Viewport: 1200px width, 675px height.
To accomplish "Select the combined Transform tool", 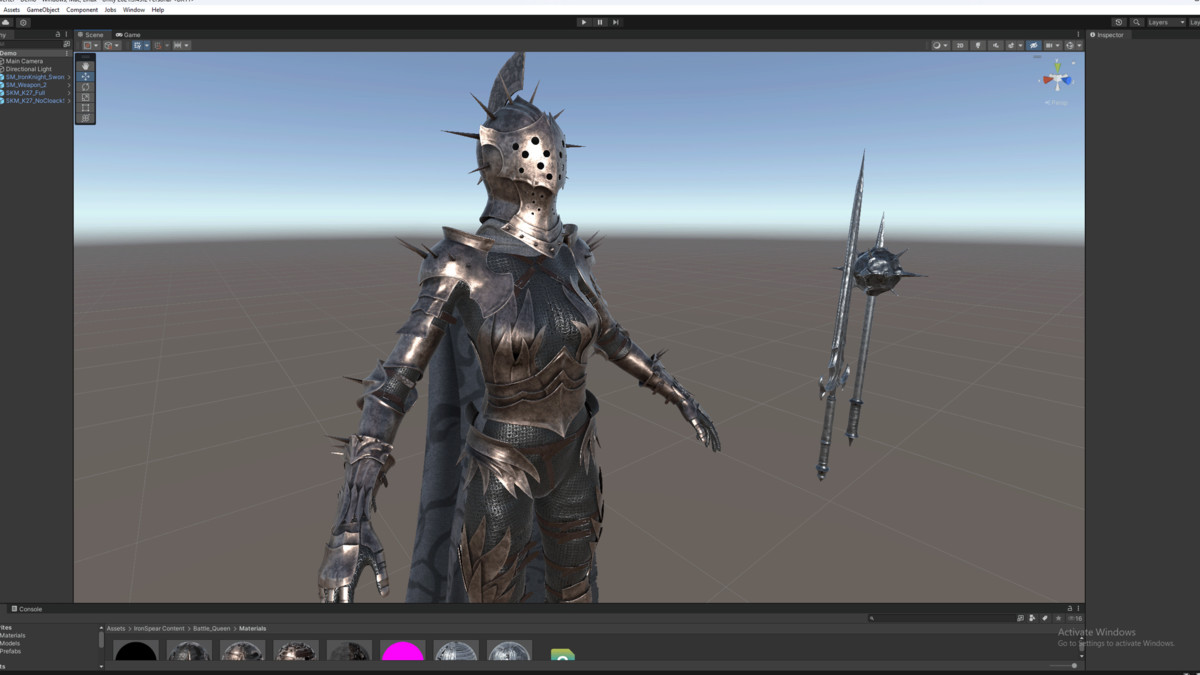I will coord(85,118).
